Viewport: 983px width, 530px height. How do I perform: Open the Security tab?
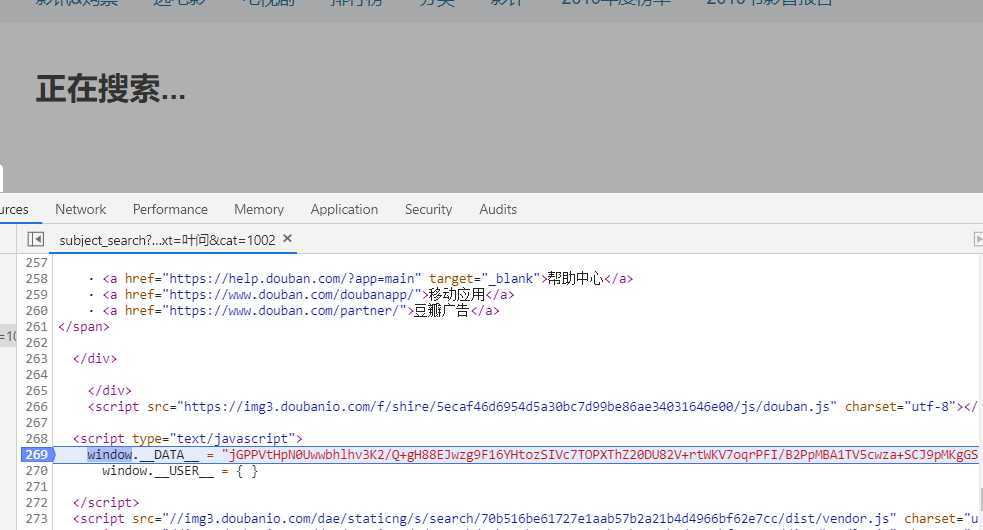coord(428,209)
